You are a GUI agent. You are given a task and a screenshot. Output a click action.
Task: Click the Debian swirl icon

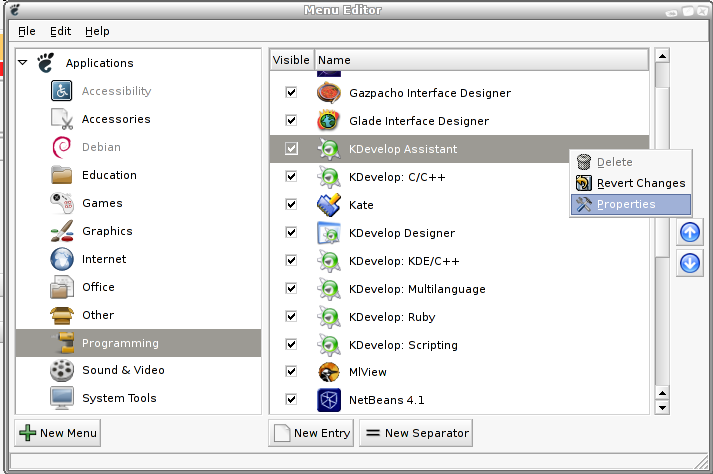pos(61,147)
